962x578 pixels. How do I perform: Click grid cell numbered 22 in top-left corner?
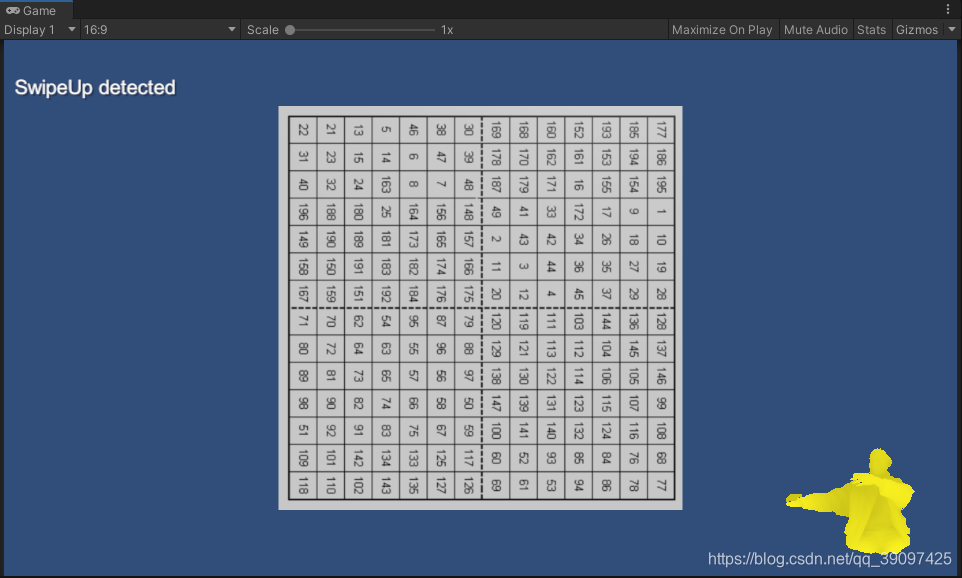(302, 130)
